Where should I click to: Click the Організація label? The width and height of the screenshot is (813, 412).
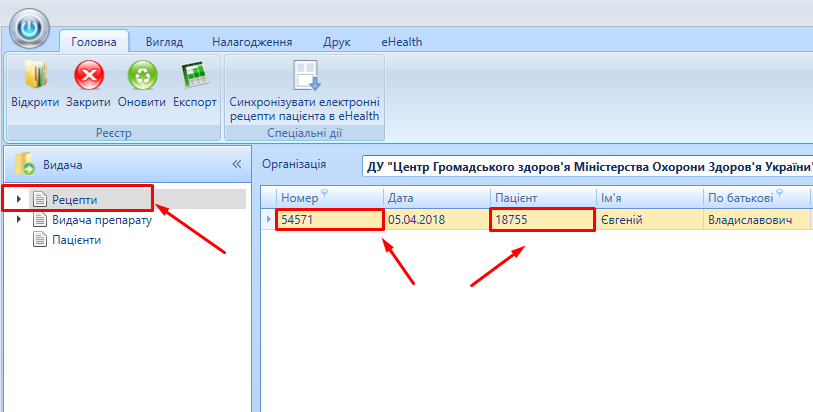(x=294, y=164)
